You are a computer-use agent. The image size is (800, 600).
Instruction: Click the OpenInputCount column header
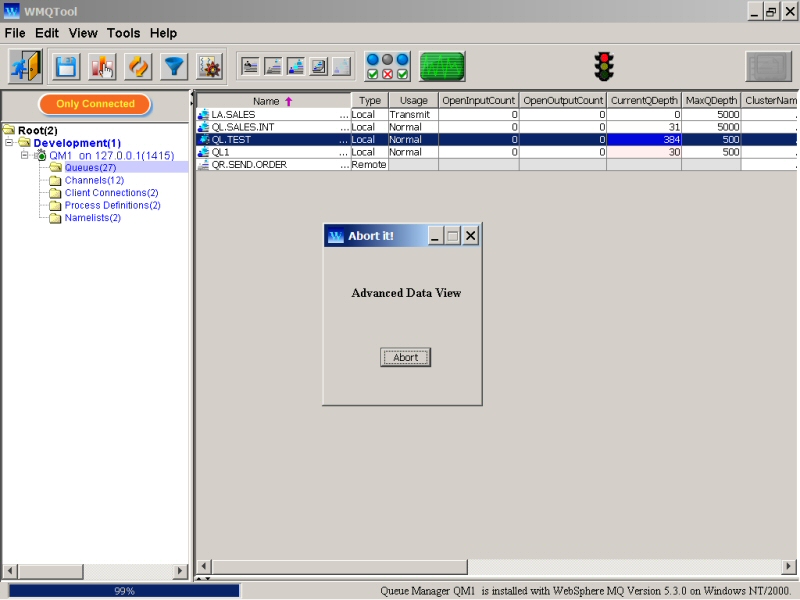point(479,101)
